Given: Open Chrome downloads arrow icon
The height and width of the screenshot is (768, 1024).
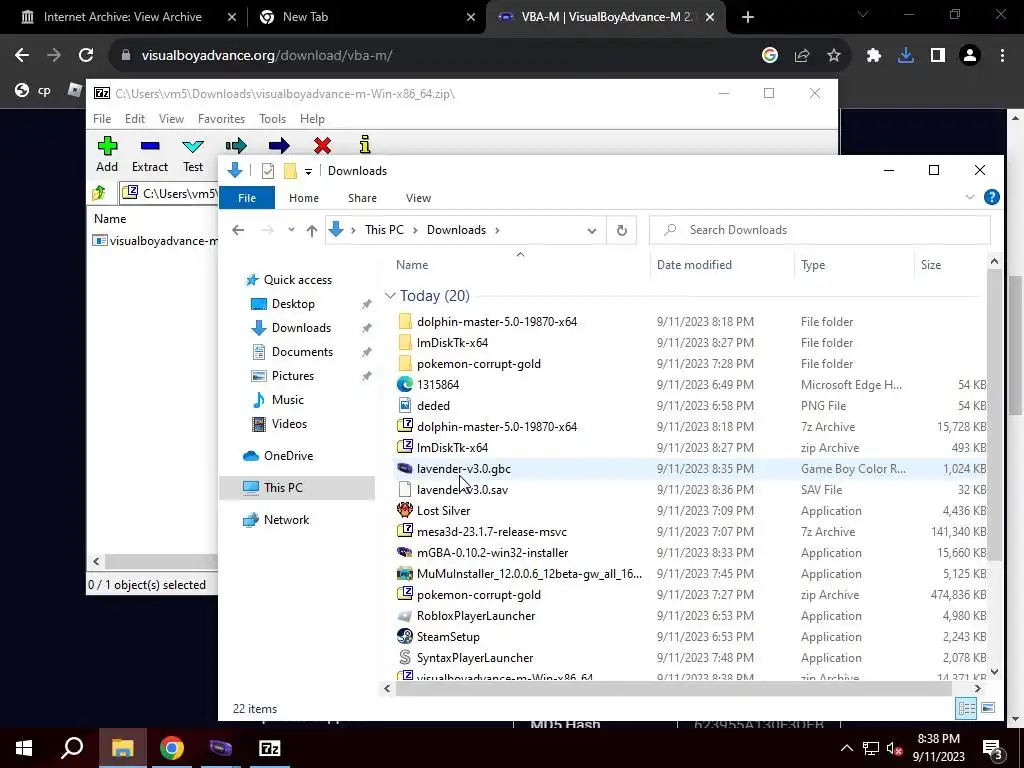Looking at the screenshot, I should pos(906,56).
